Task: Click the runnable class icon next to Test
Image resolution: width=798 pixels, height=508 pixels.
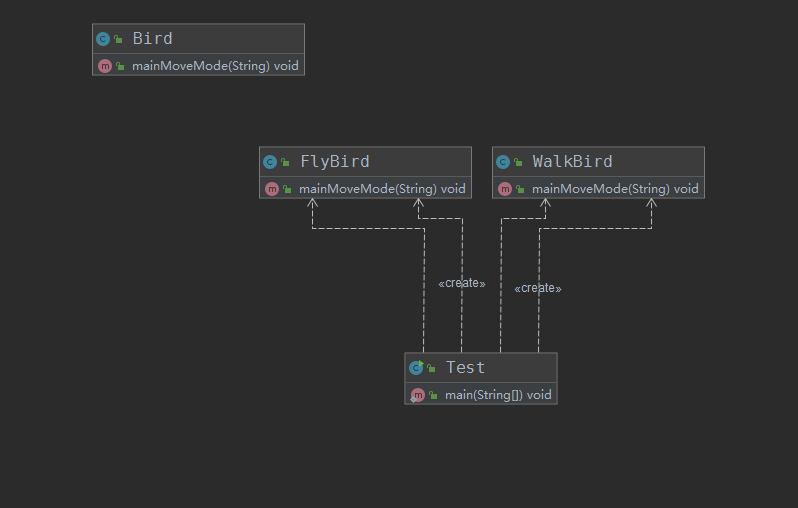Action: coord(416,368)
